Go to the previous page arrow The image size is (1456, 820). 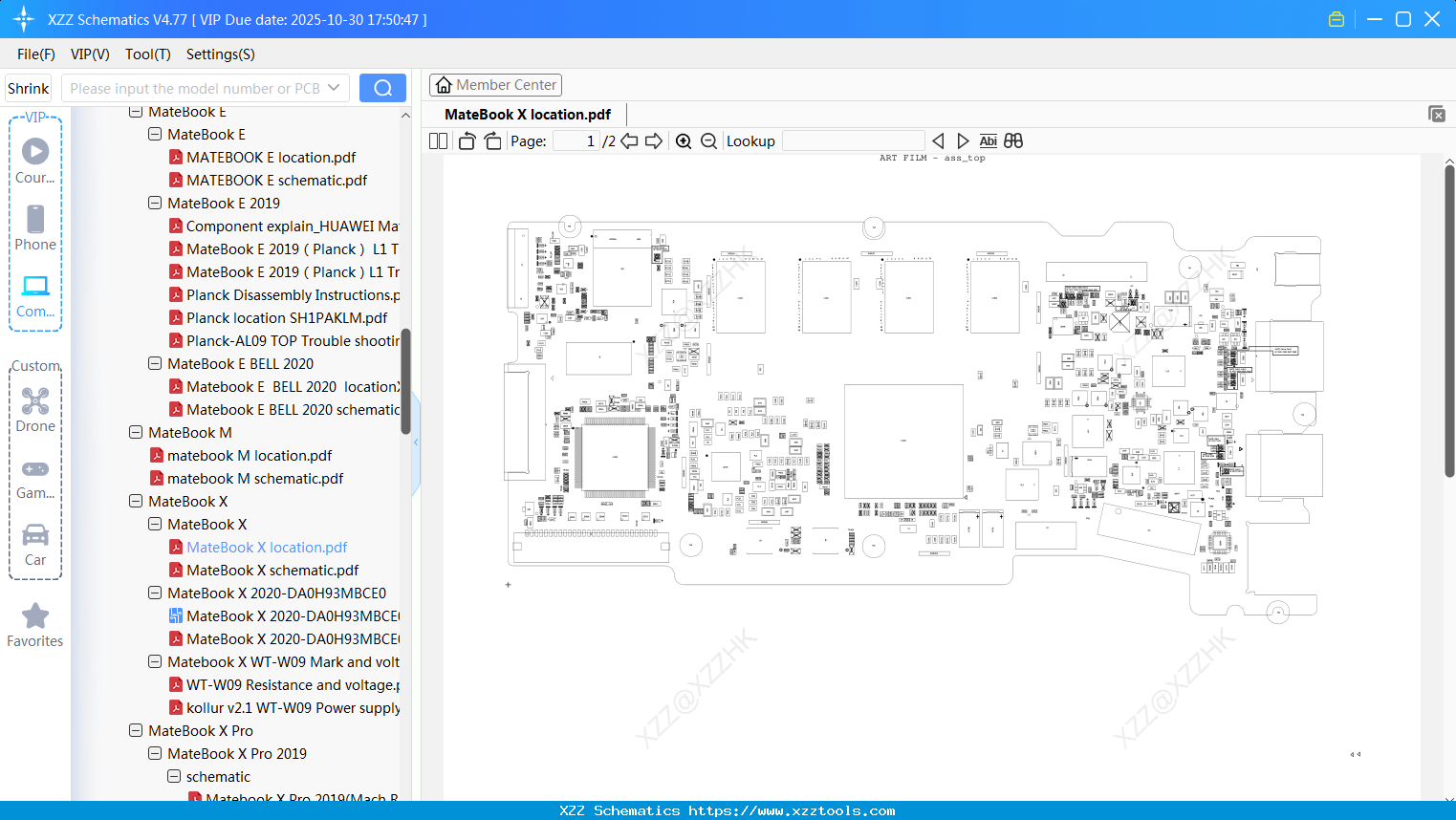point(629,140)
